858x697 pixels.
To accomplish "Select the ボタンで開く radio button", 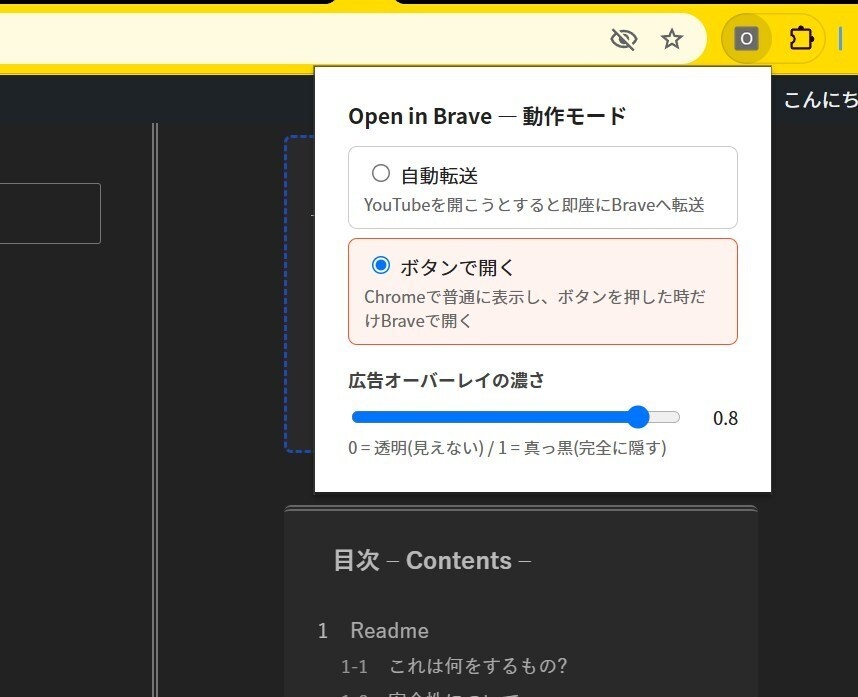I will coord(381,265).
